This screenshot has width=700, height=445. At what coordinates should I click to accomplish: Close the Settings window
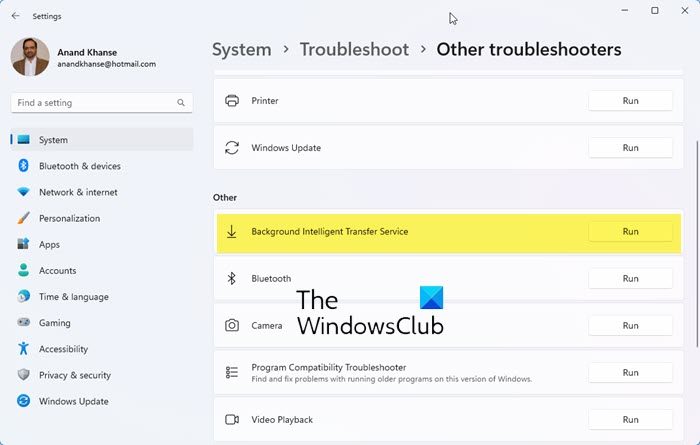pyautogui.click(x=684, y=10)
